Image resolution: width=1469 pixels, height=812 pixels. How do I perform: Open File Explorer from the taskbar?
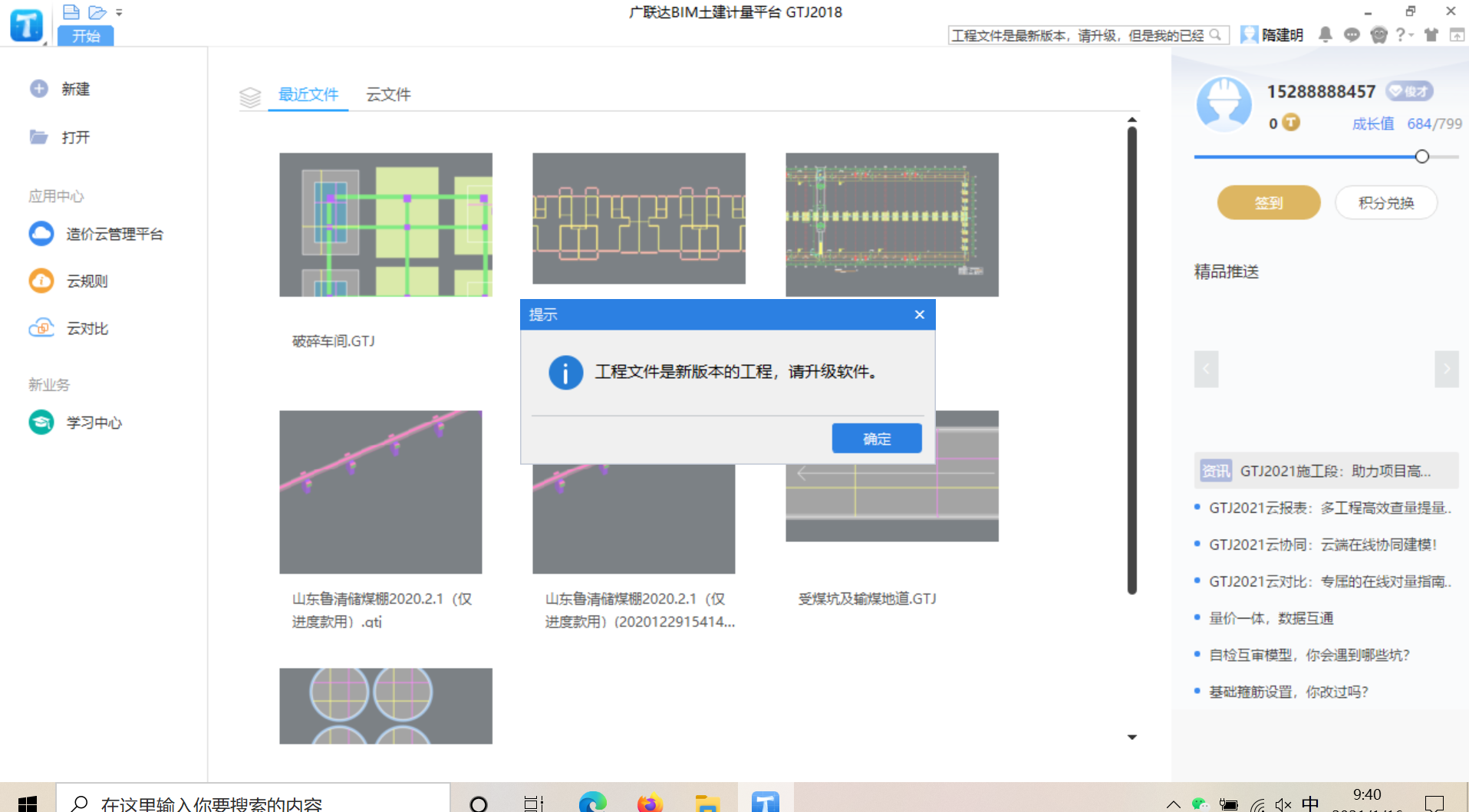(x=707, y=802)
